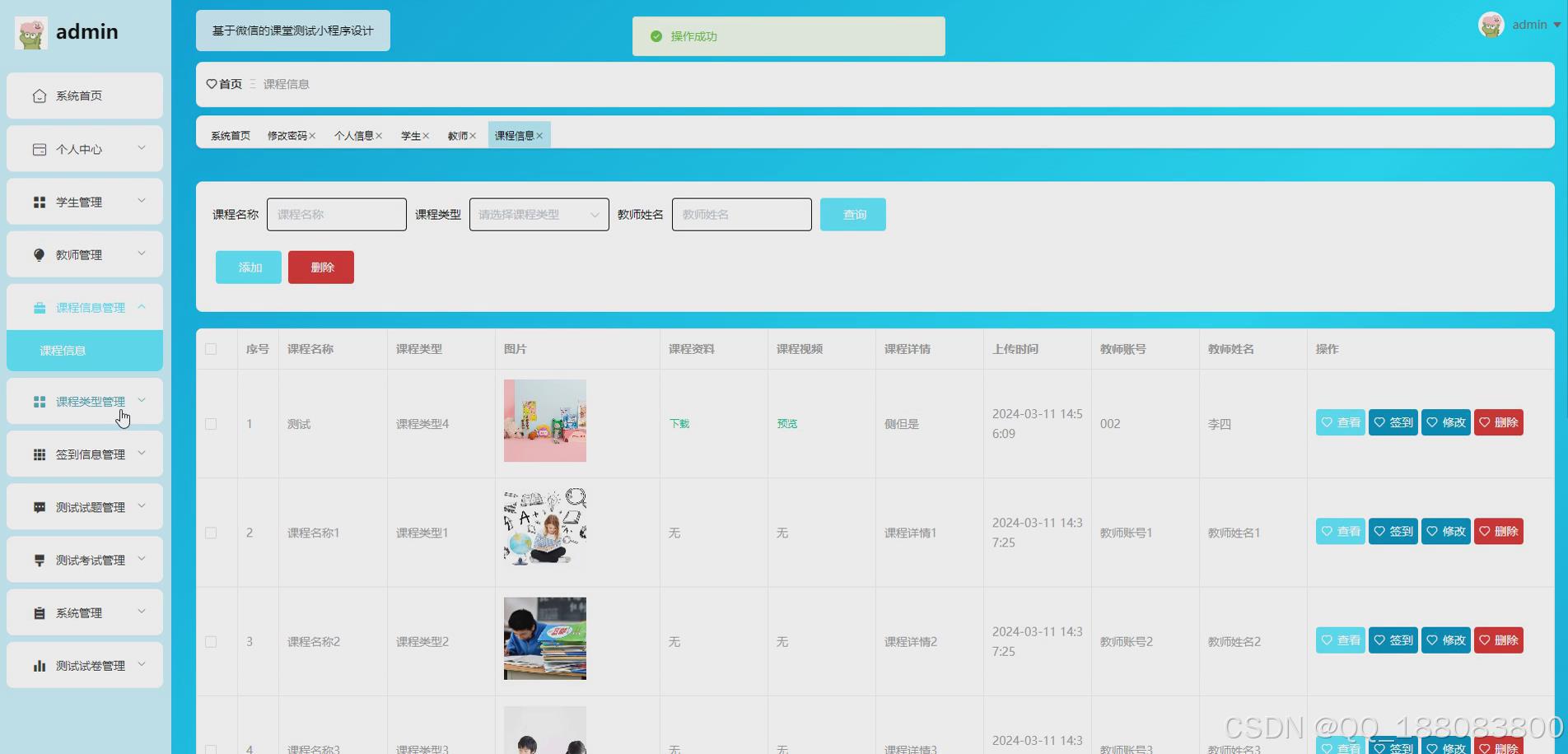Check the row 3 课程名称2 checkbox
The height and width of the screenshot is (754, 1568).
(211, 641)
